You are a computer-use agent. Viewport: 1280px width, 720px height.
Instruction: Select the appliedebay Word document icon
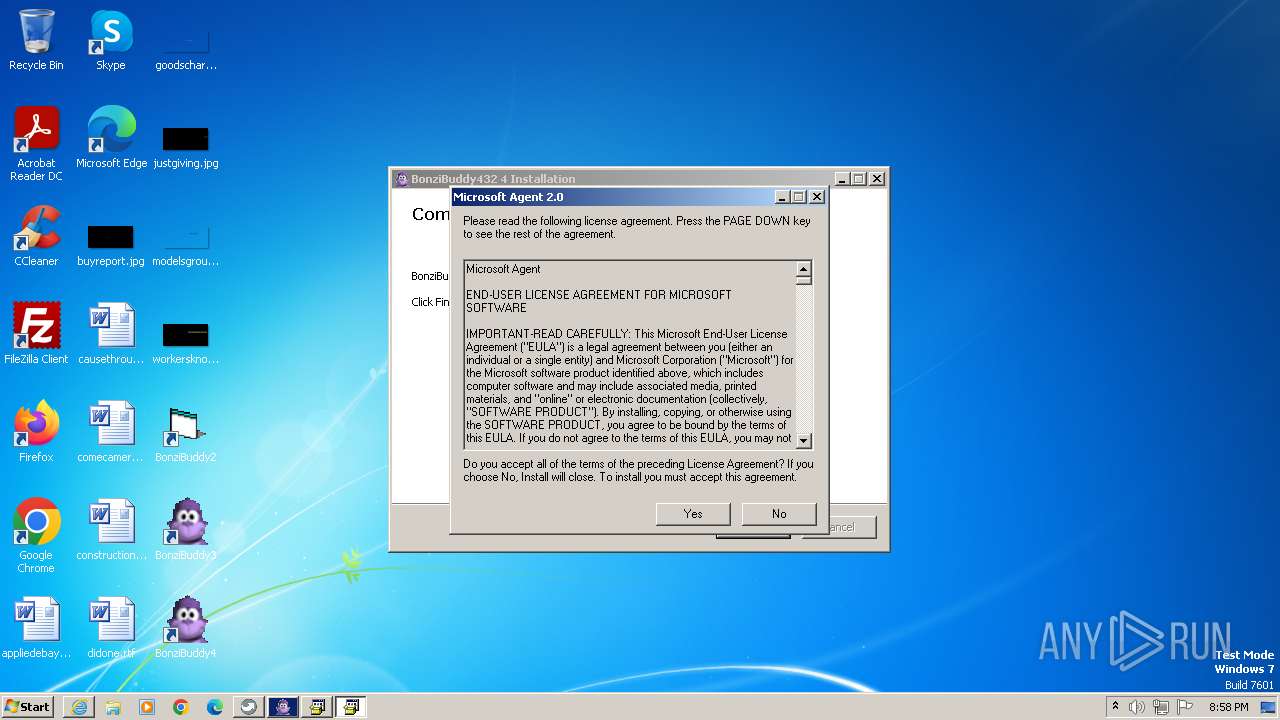36,628
